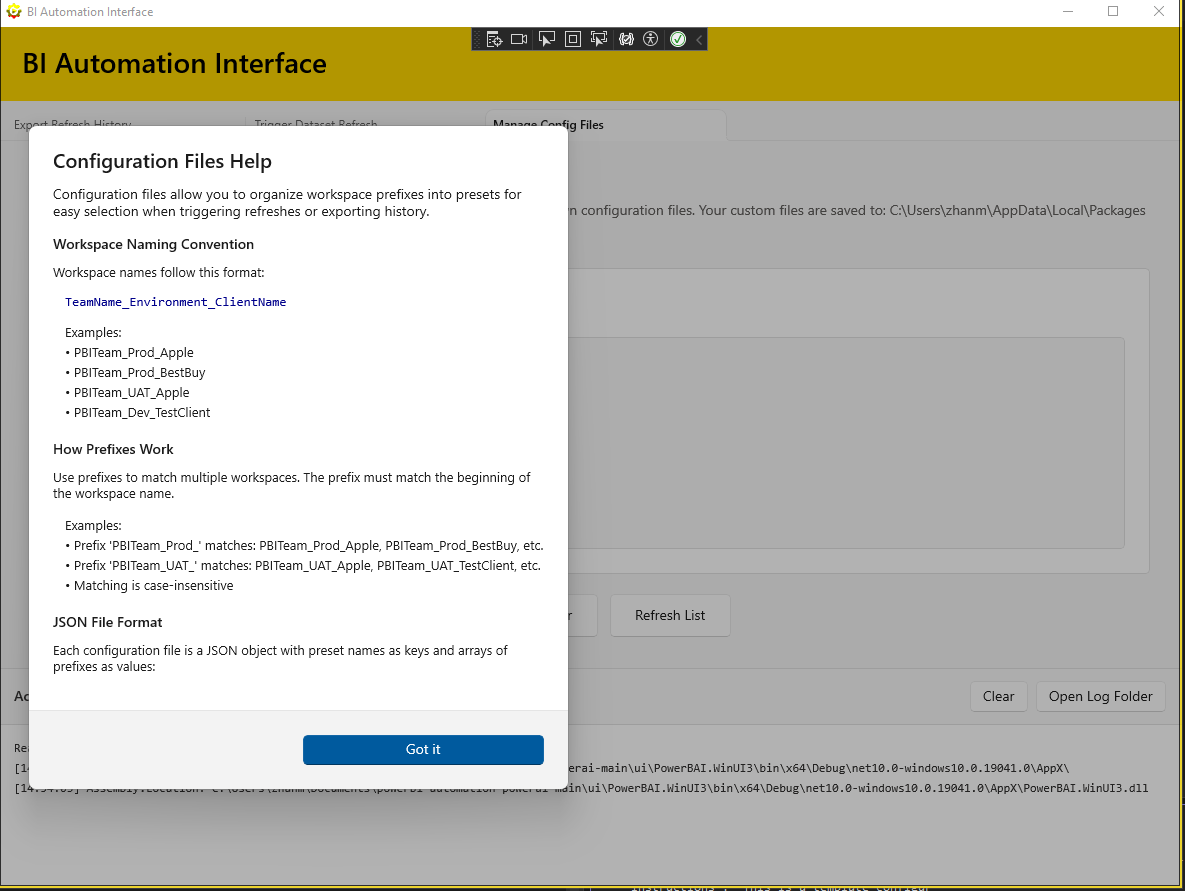Click the screen capture camera icon
The image size is (1185, 891).
[519, 39]
